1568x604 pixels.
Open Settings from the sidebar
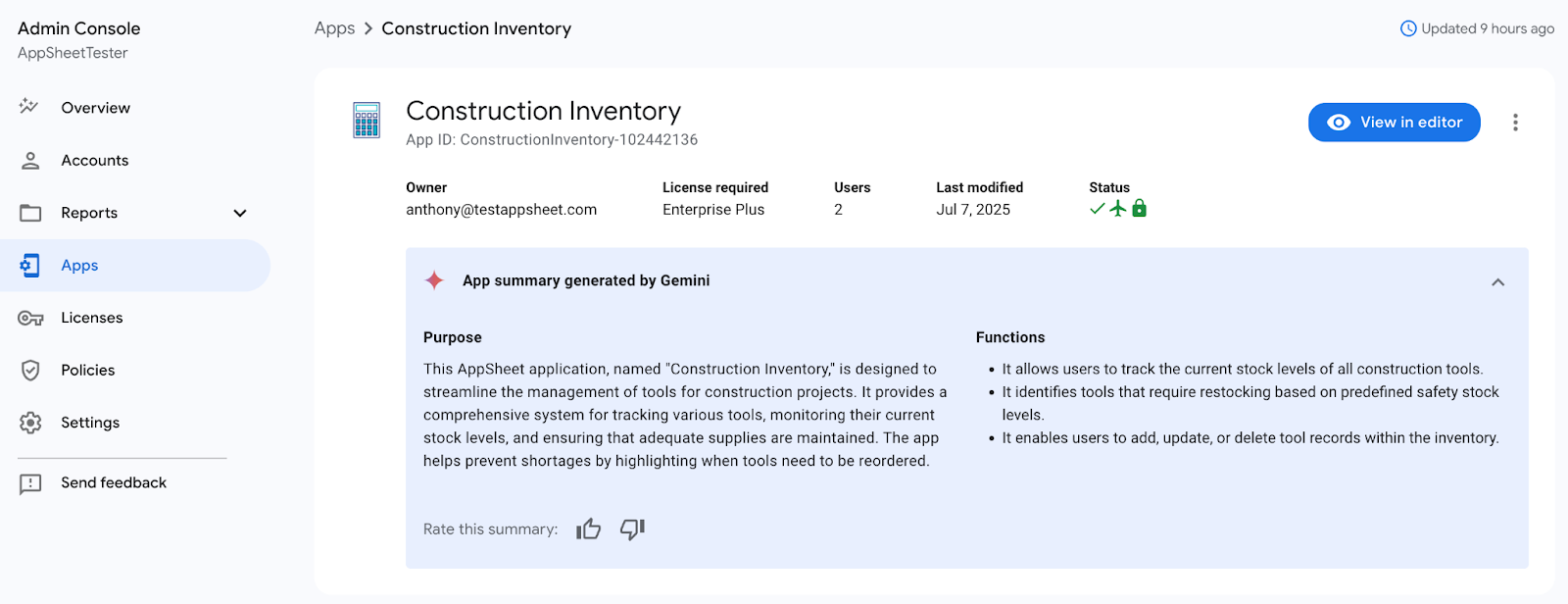click(x=89, y=423)
